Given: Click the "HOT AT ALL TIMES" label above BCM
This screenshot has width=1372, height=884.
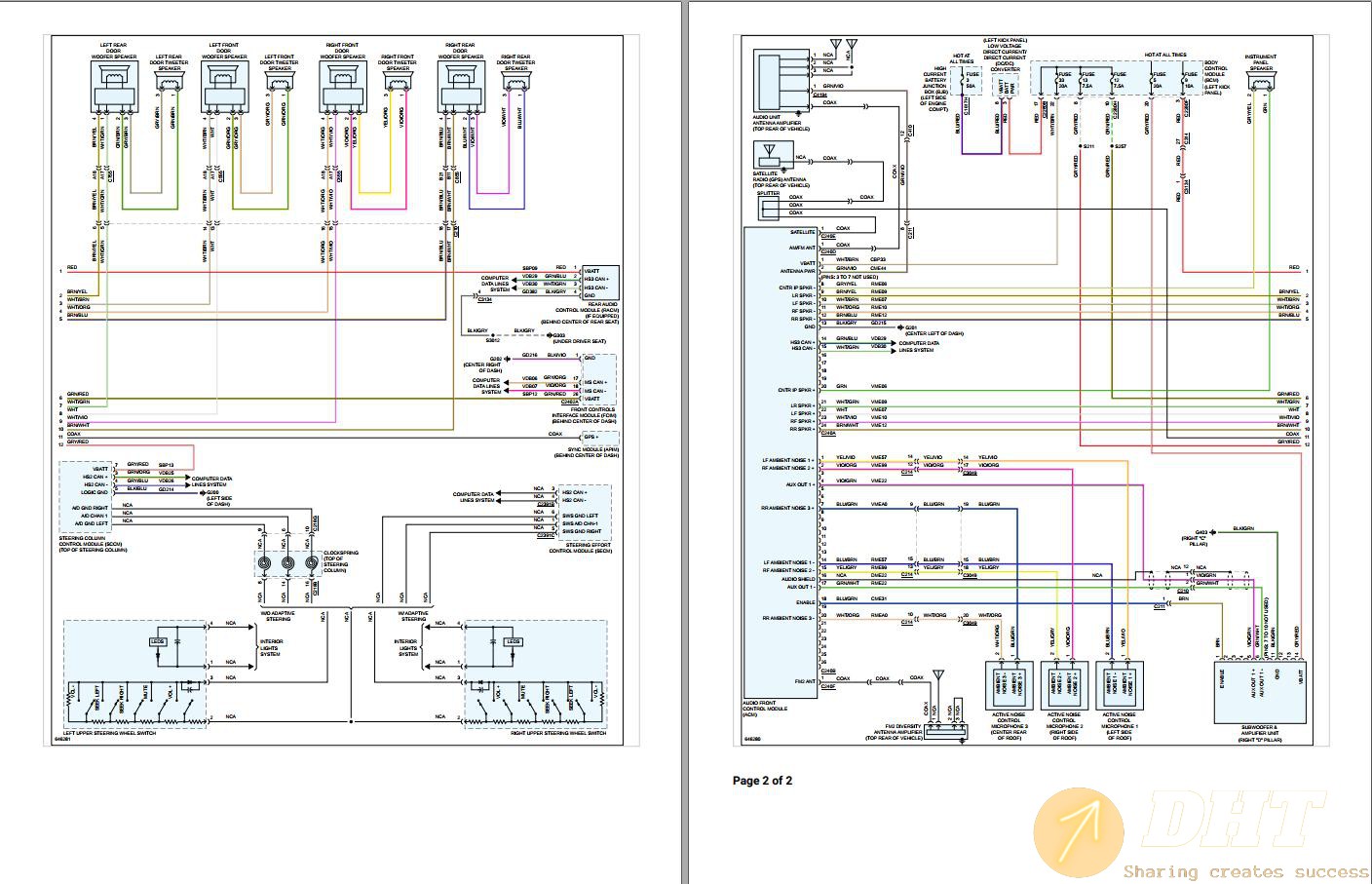Looking at the screenshot, I should pos(1165,56).
